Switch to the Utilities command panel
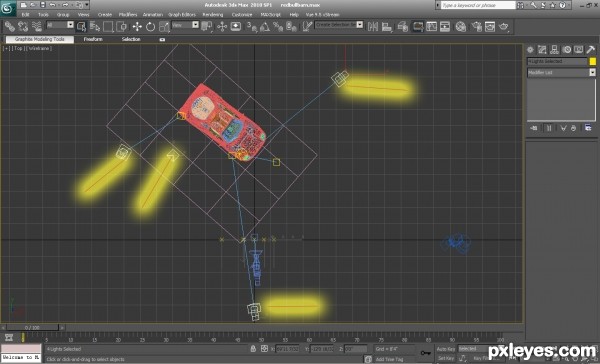The width and height of the screenshot is (600, 364). tap(591, 49)
